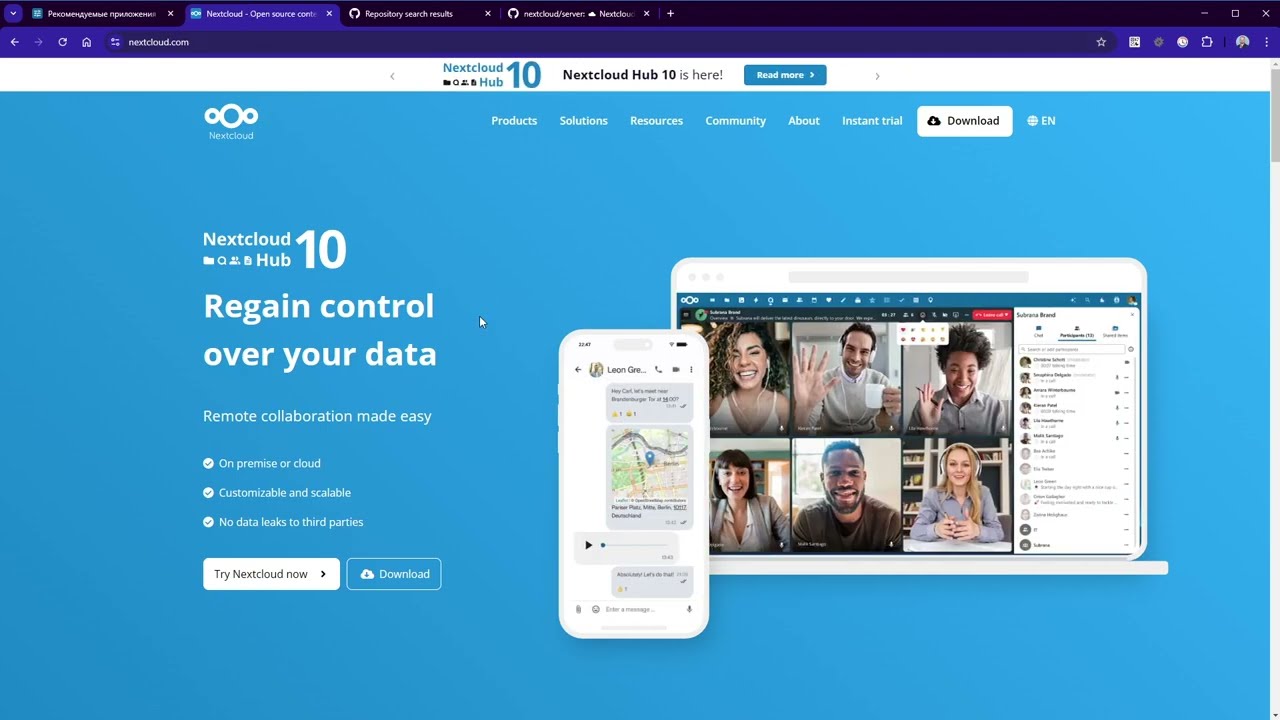
Task: Click 'On premise or cloud' text
Action: pos(270,464)
